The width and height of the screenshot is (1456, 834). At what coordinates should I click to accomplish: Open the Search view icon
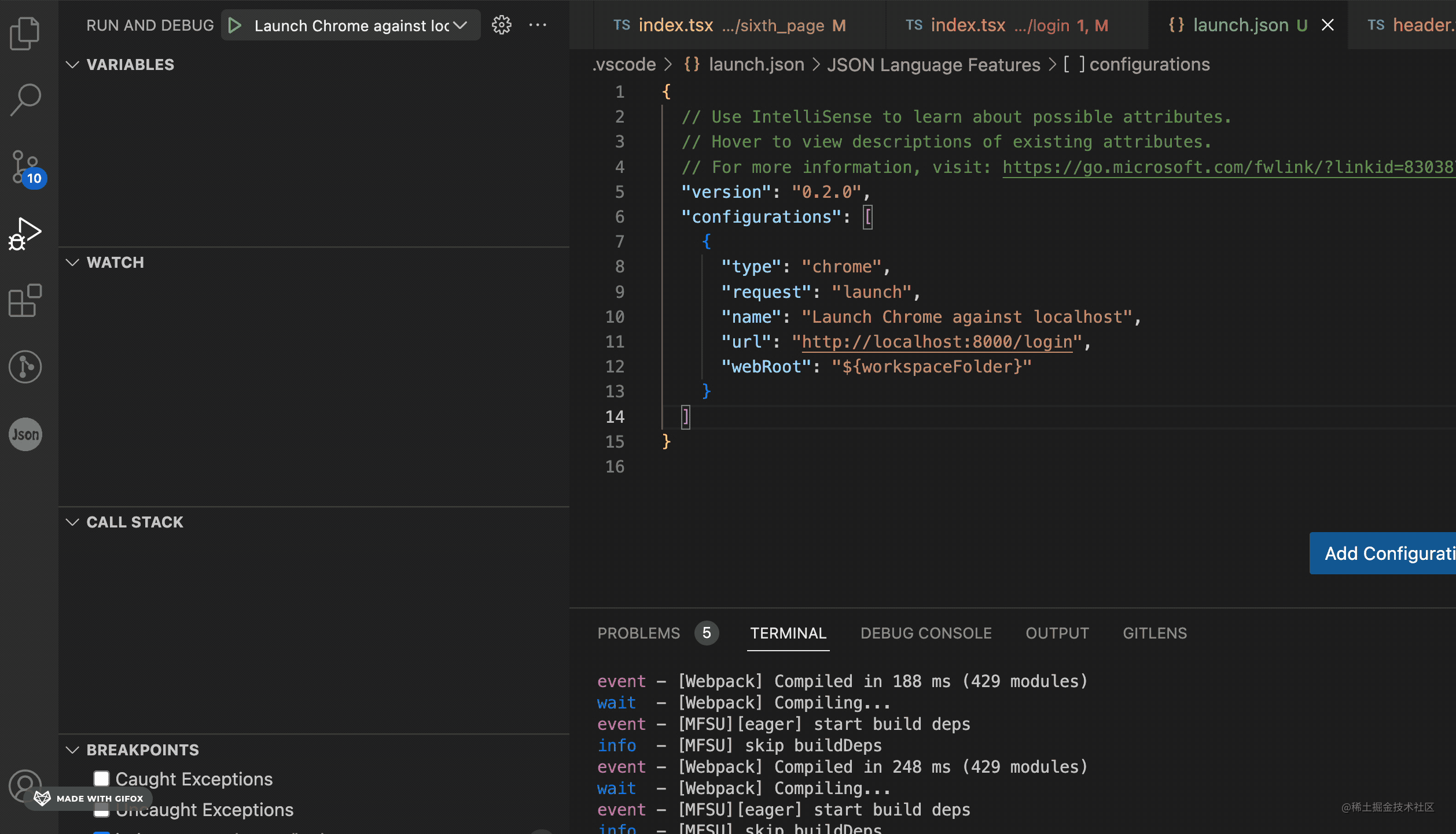pyautogui.click(x=25, y=99)
